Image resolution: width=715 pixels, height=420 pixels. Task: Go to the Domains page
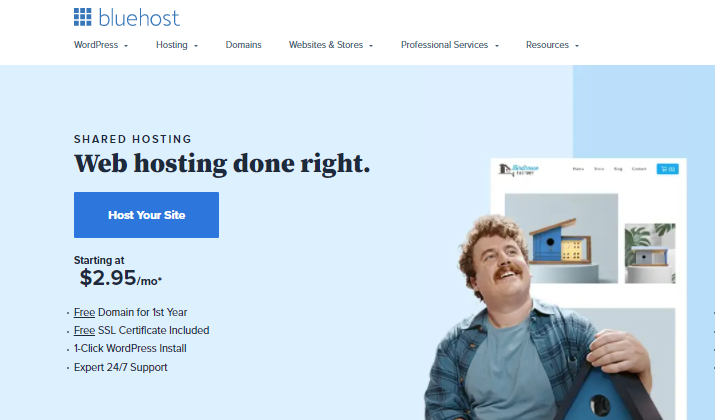[244, 45]
